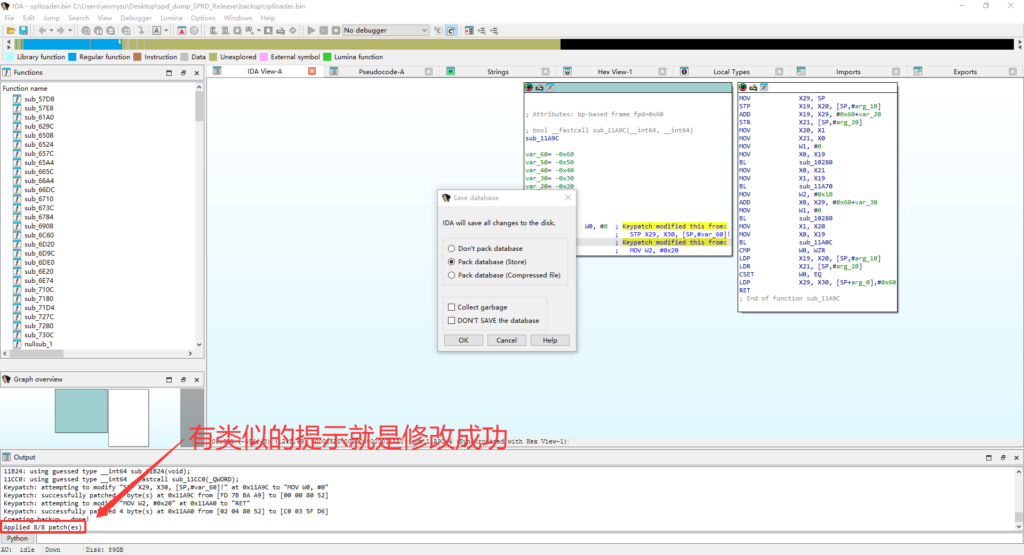The width and height of the screenshot is (1024, 555).
Task: Click the Exports tab icon
Action: [918, 71]
